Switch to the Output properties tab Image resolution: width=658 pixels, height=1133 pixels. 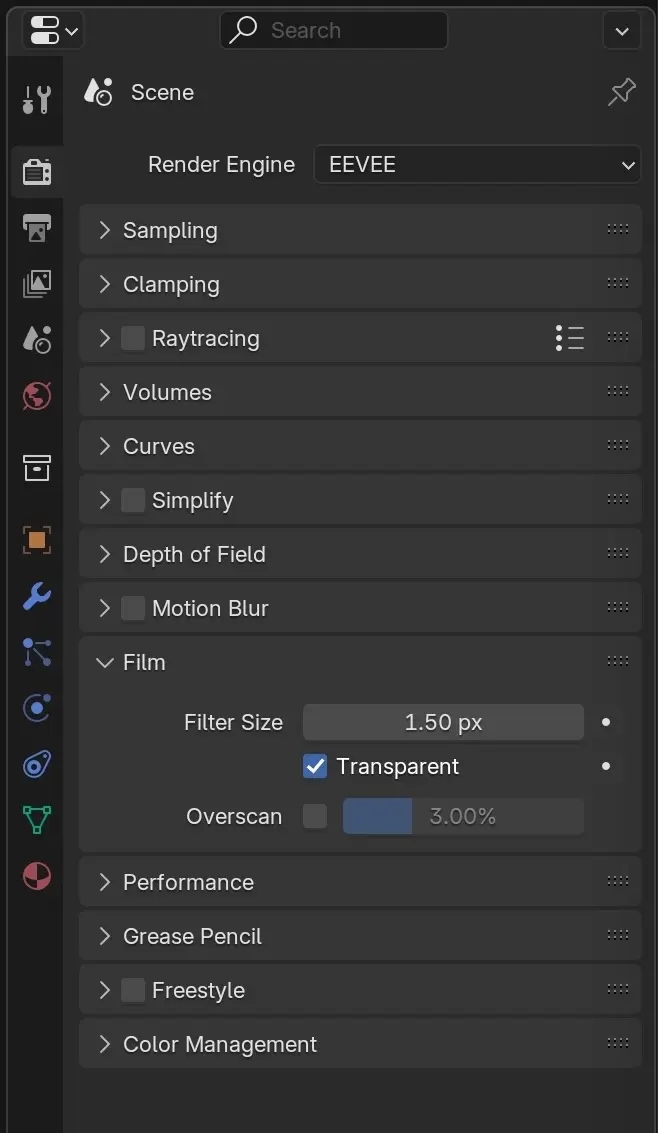pyautogui.click(x=37, y=227)
